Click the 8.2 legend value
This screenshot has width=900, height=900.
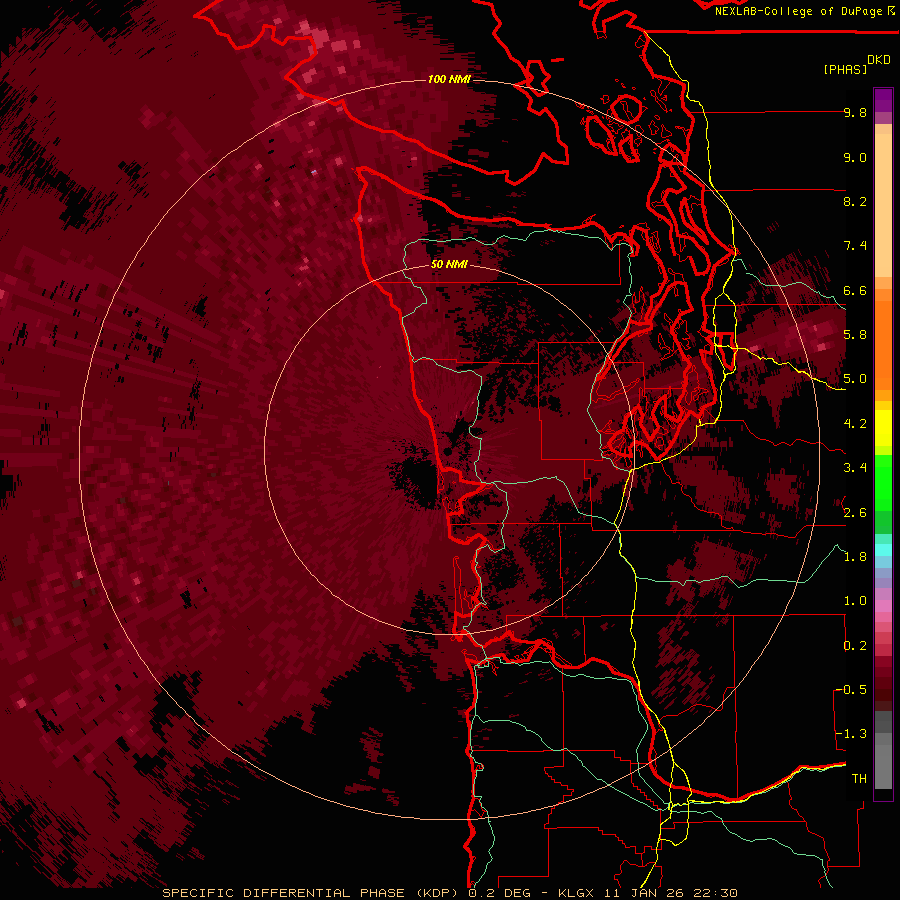tap(855, 201)
